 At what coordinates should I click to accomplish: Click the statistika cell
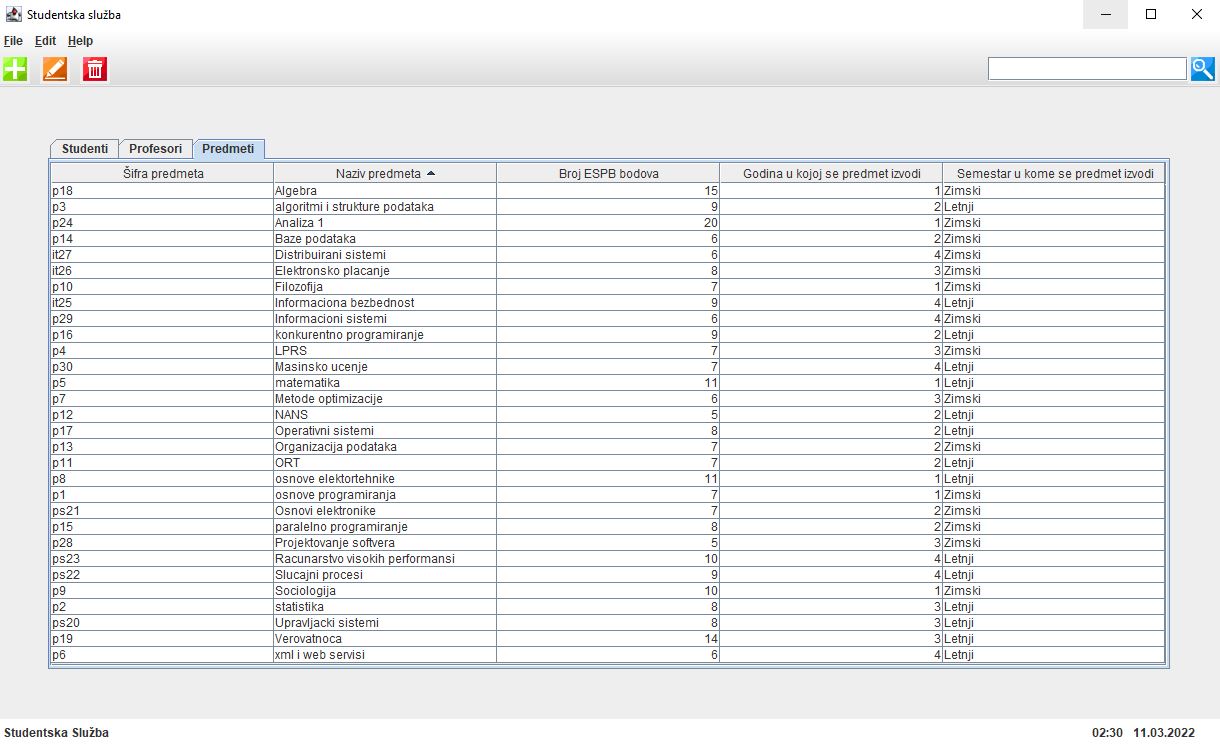point(385,607)
